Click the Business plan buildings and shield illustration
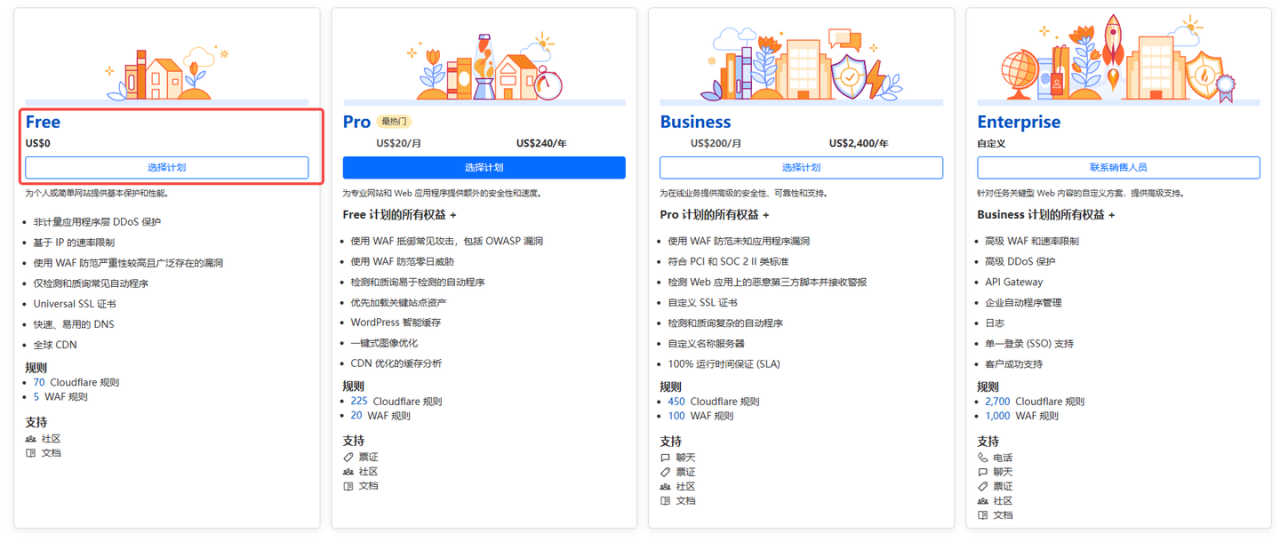The image size is (1280, 558). coord(800,65)
